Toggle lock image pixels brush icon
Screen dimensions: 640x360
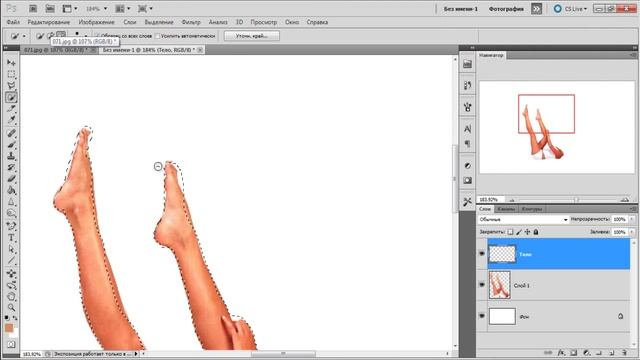pyautogui.click(x=519, y=232)
